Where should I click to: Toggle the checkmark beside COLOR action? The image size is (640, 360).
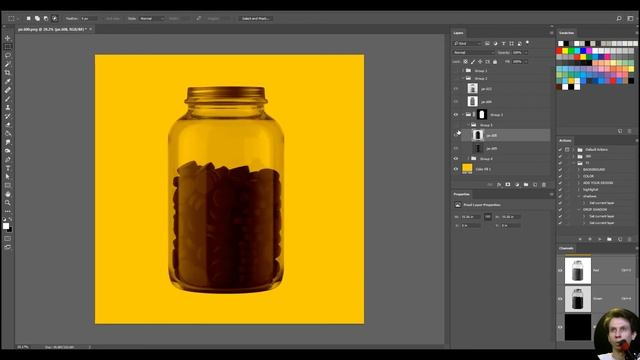click(560, 176)
